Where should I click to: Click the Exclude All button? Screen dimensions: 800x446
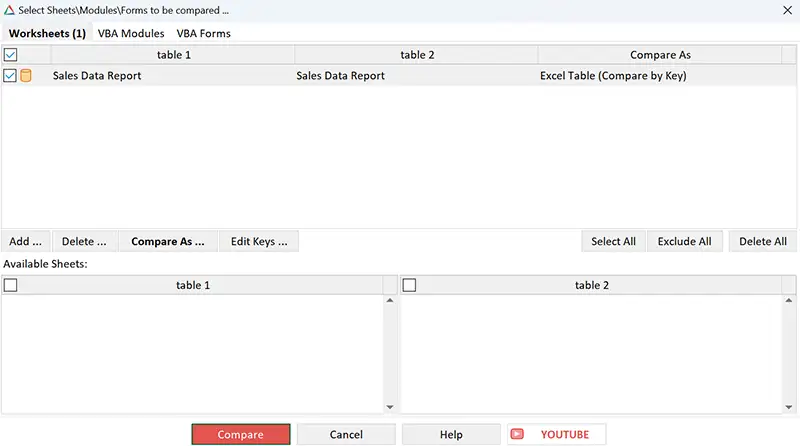click(x=684, y=241)
